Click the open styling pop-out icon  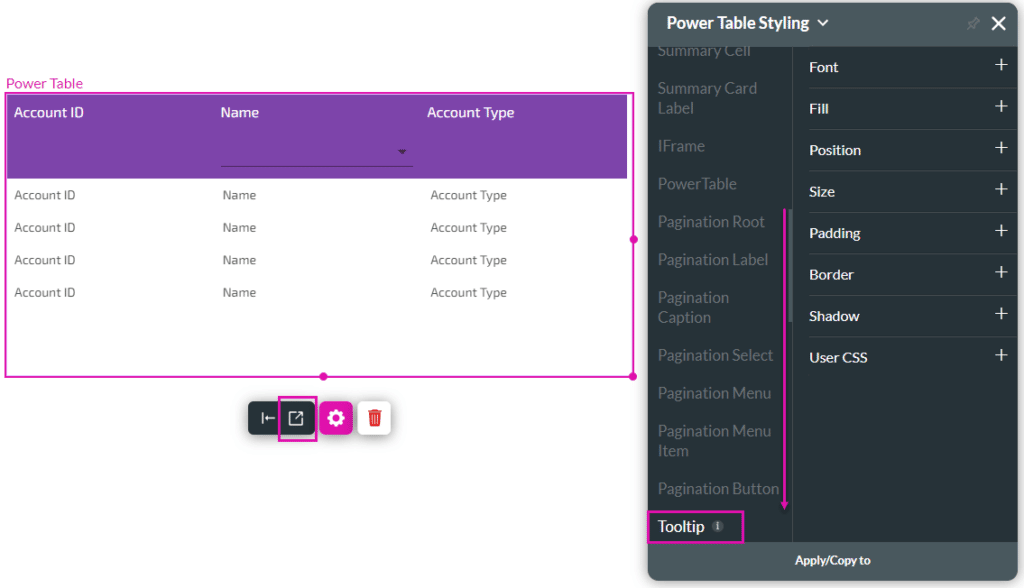pyautogui.click(x=296, y=418)
